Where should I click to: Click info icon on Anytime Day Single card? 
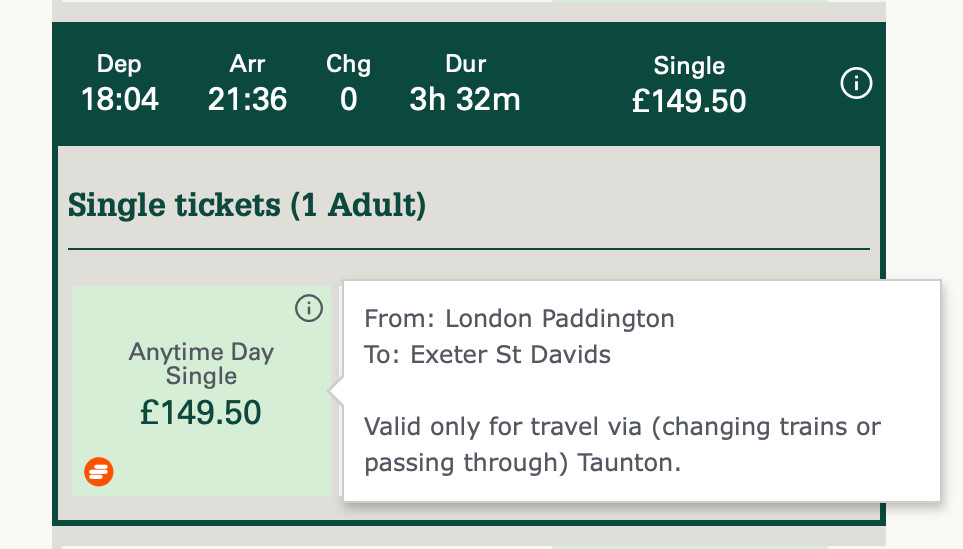click(x=309, y=309)
